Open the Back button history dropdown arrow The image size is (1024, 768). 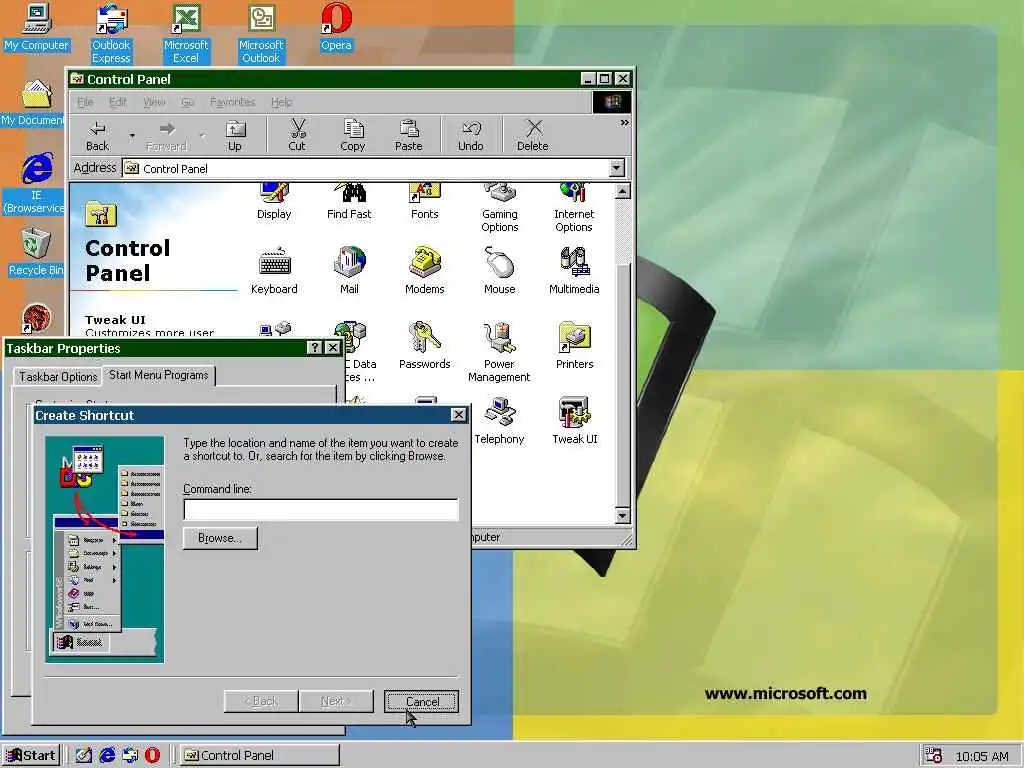click(x=132, y=136)
